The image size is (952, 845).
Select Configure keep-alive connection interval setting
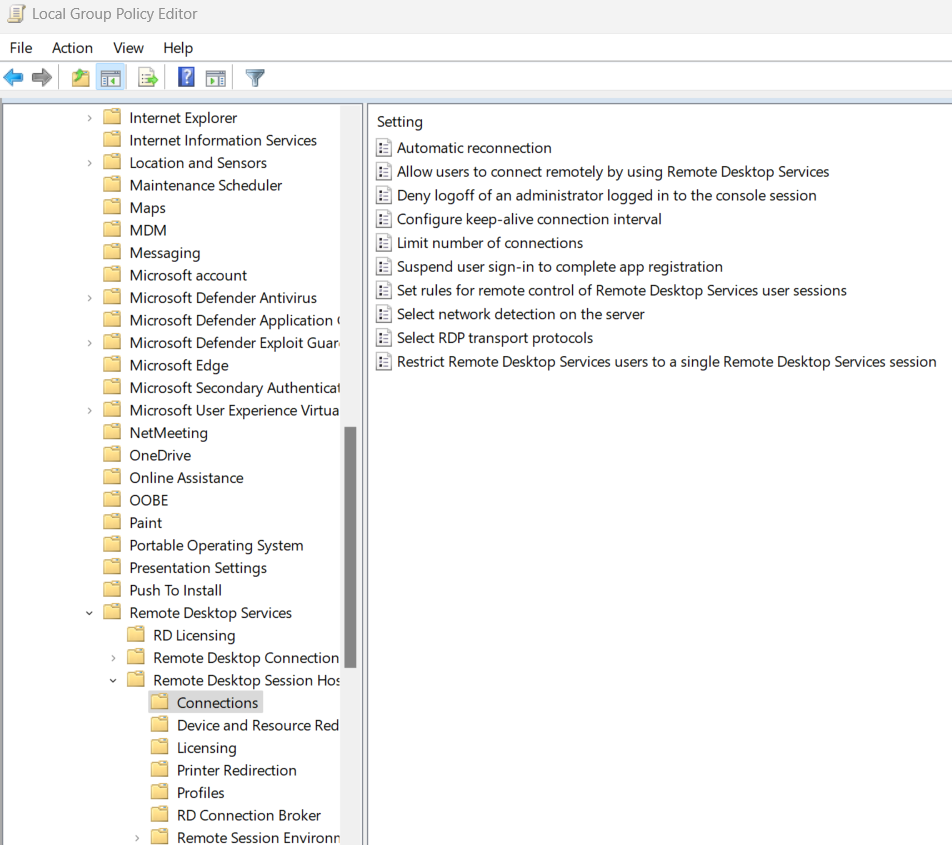click(529, 219)
